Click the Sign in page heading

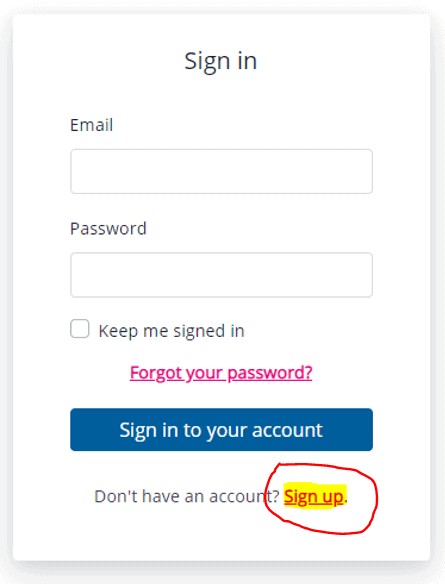tap(221, 61)
